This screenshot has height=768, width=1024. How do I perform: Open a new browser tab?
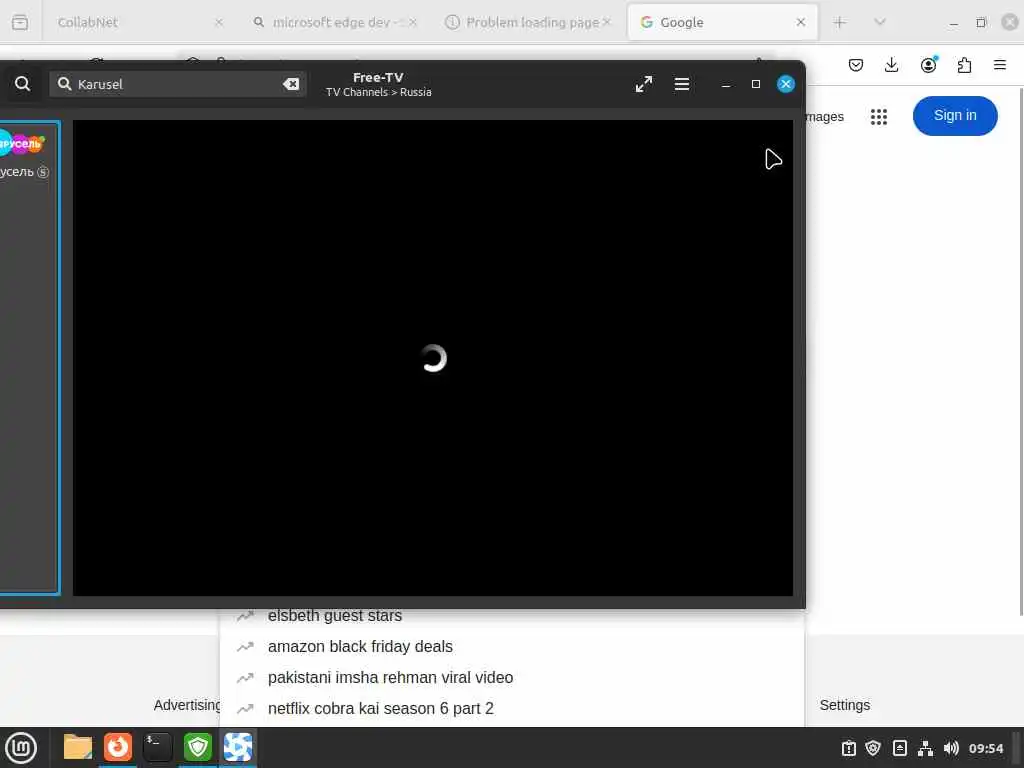point(840,22)
